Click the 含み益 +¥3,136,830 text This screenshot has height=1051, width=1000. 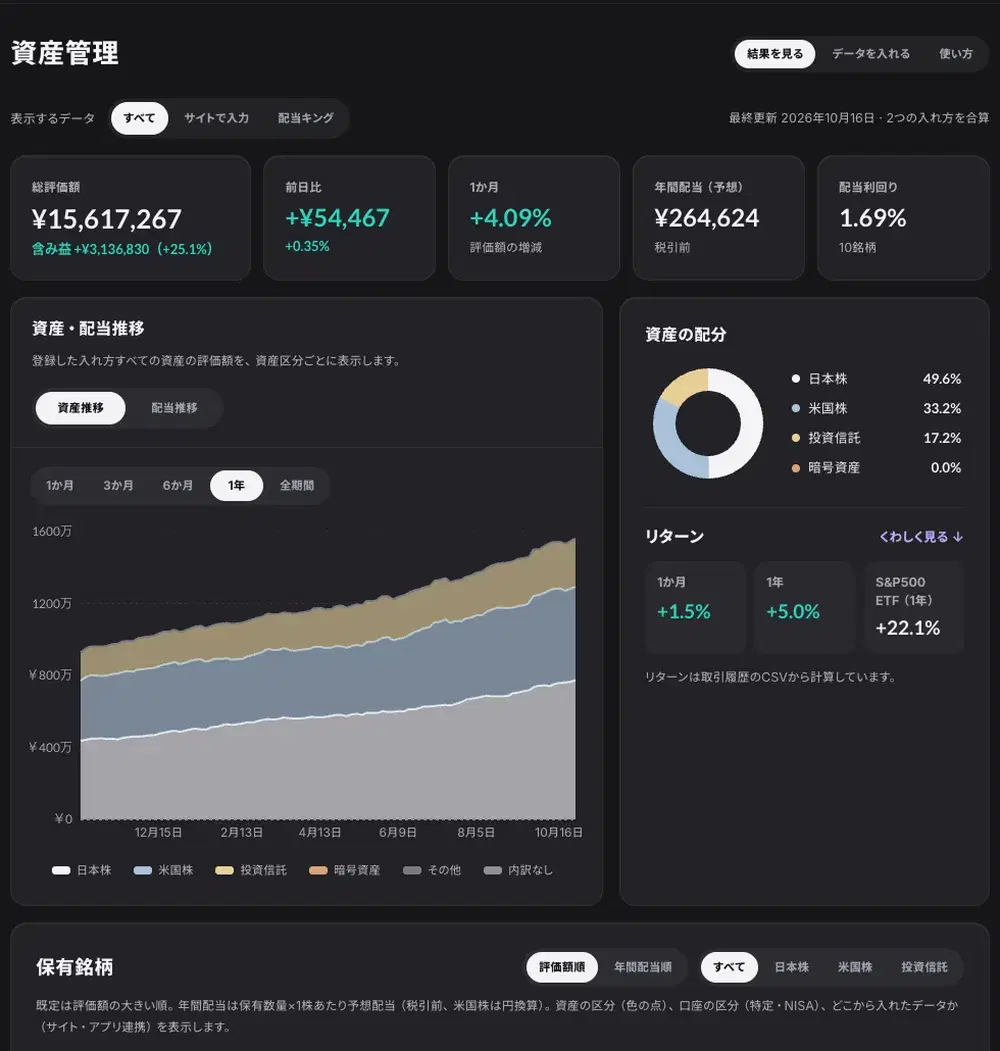(x=122, y=249)
